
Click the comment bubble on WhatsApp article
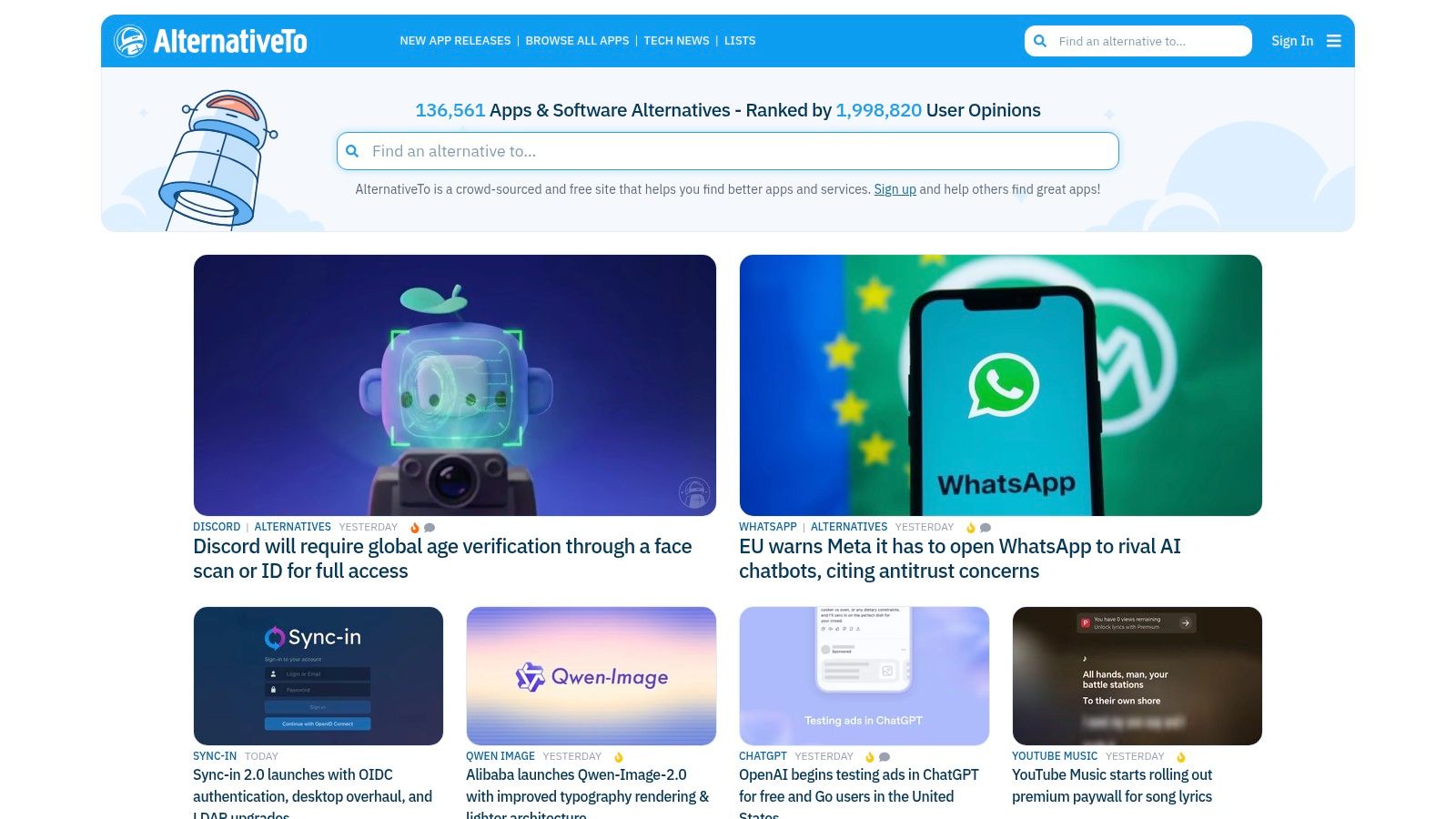986,528
